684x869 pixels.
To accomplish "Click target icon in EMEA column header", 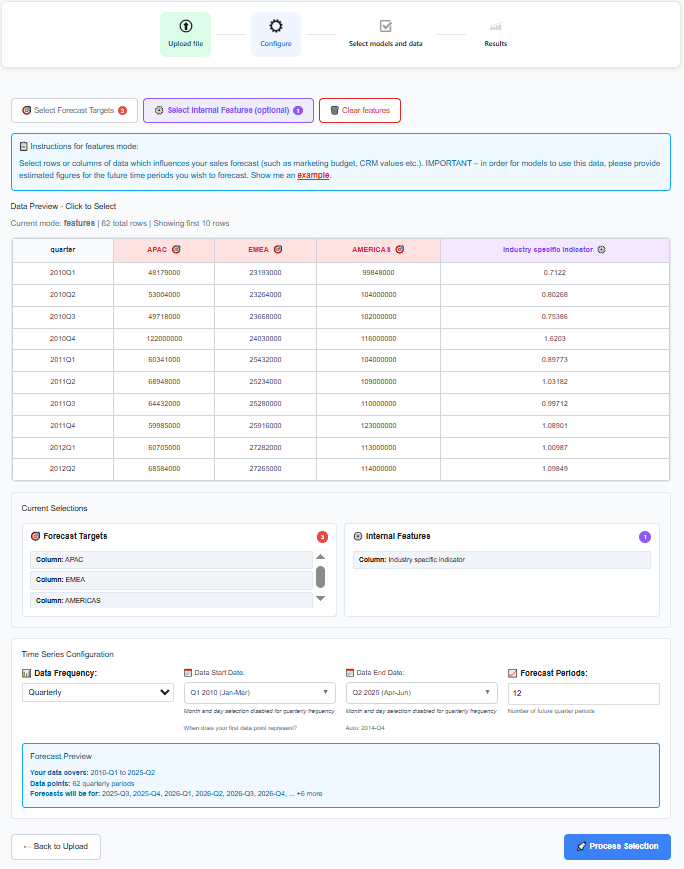I will [x=278, y=249].
